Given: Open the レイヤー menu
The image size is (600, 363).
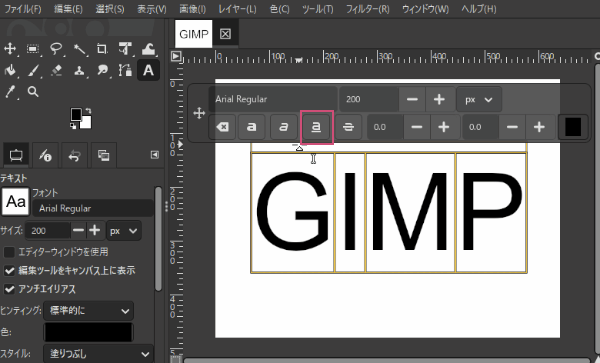Looking at the screenshot, I should 237,9.
